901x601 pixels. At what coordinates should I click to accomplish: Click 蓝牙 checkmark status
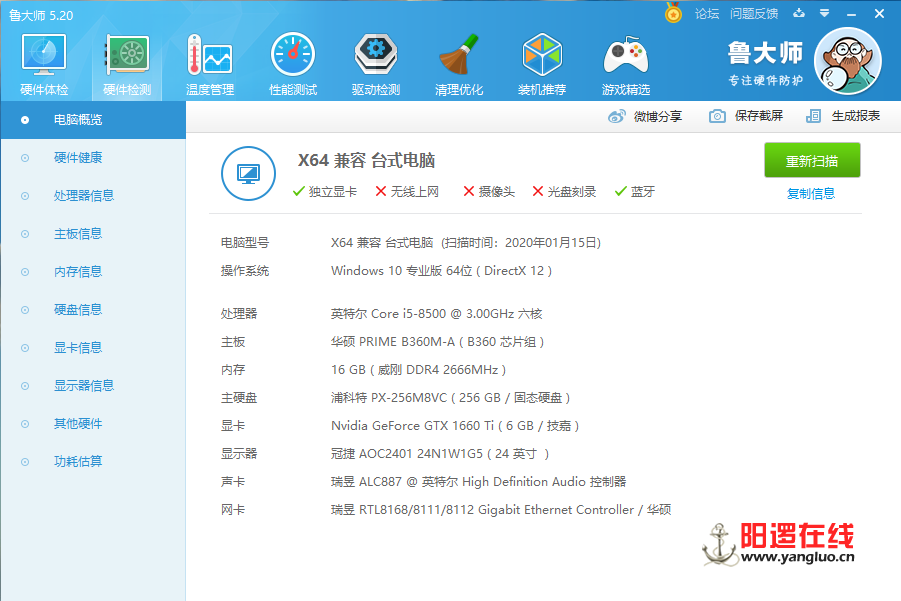coord(634,191)
